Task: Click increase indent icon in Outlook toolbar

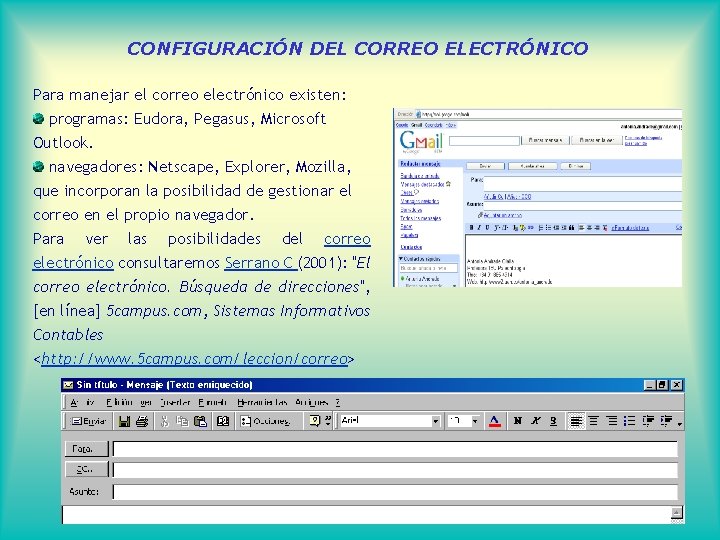Action: pyautogui.click(x=666, y=421)
